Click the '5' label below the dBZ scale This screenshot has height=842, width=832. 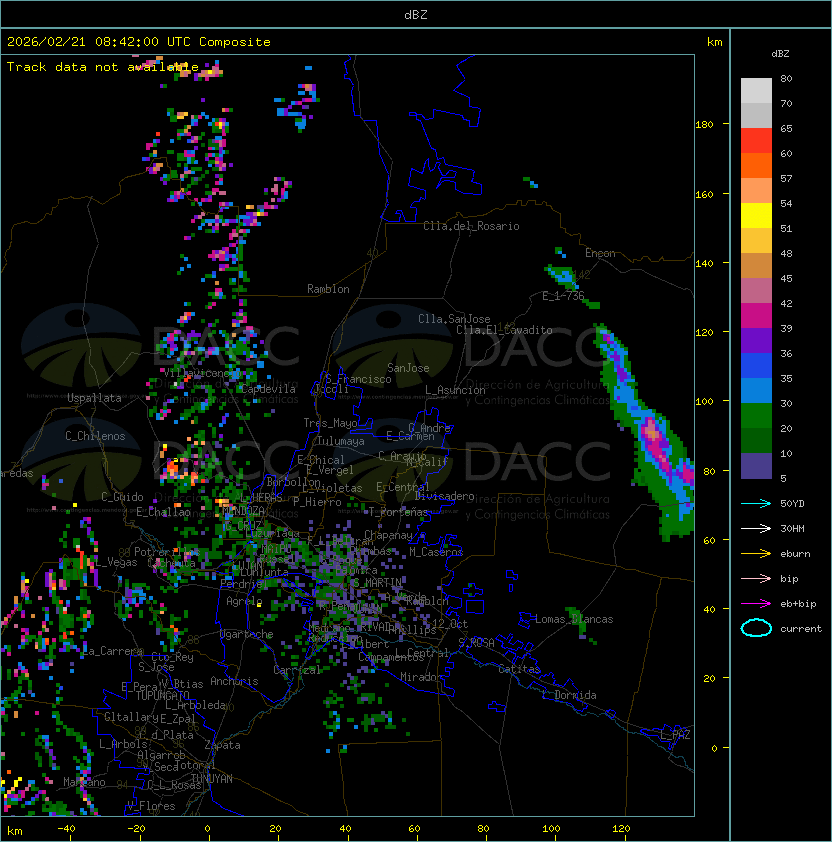[784, 478]
